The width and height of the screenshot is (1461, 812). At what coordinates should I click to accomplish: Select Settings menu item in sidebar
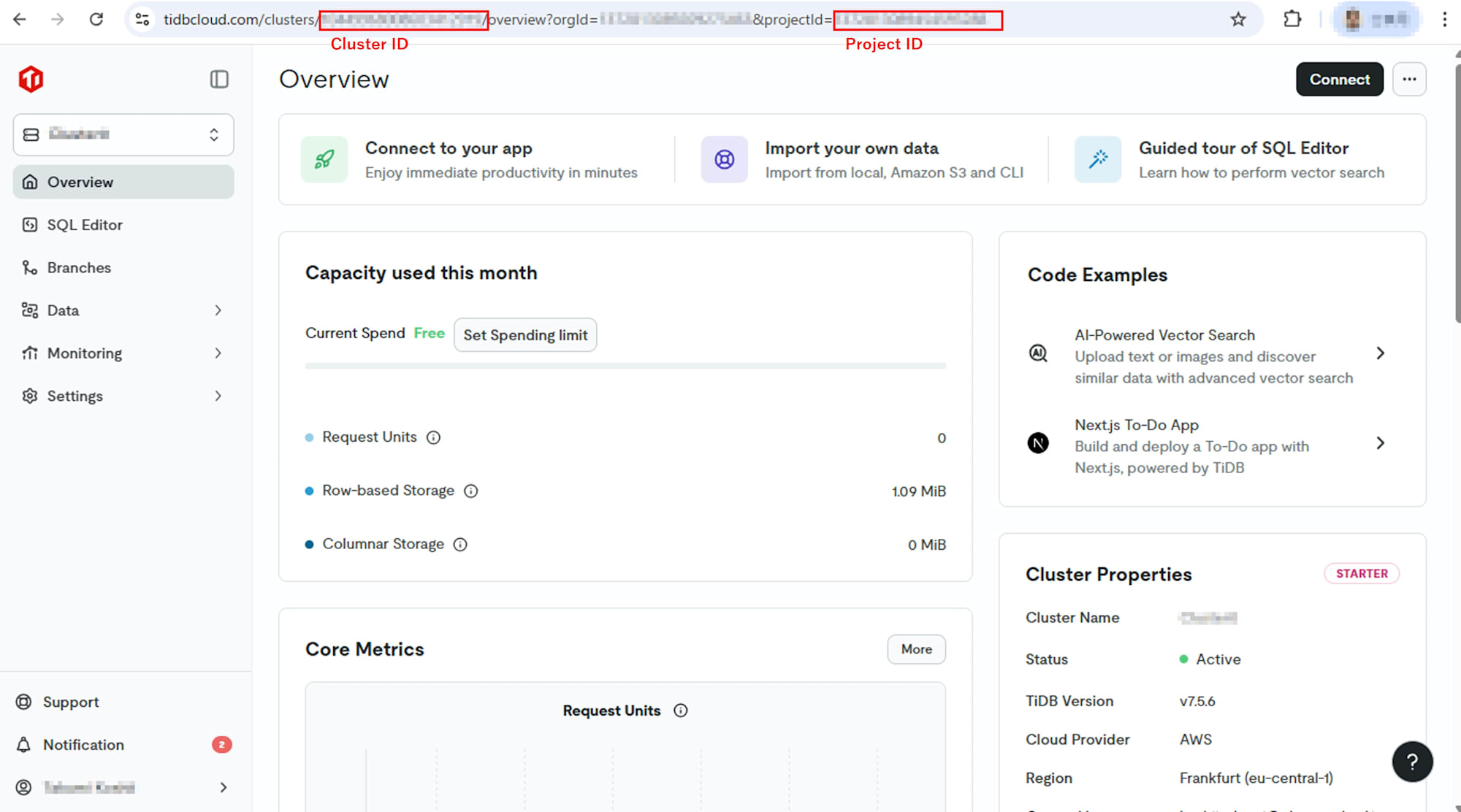pyautogui.click(x=123, y=396)
